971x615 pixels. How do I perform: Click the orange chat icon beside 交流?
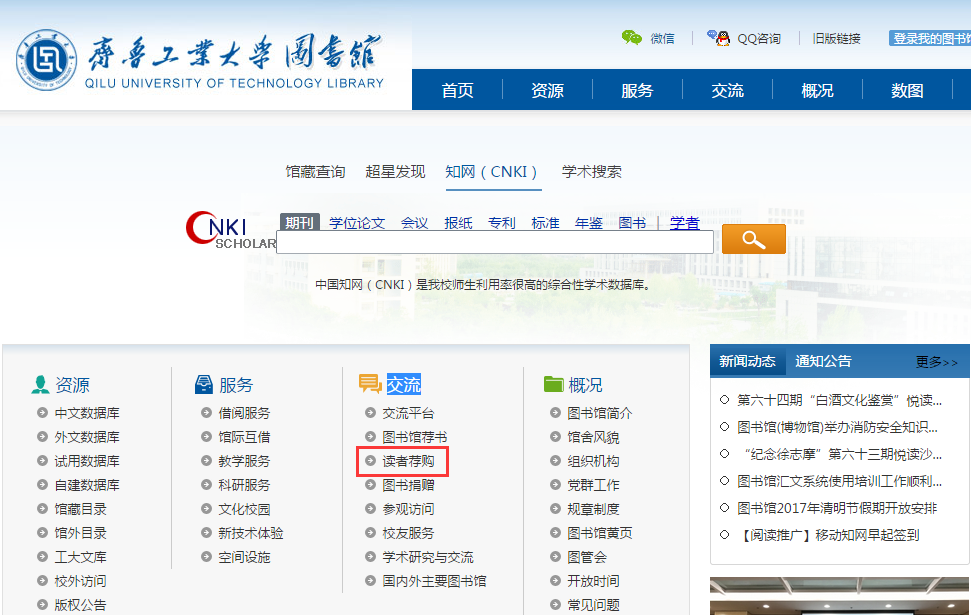click(370, 385)
